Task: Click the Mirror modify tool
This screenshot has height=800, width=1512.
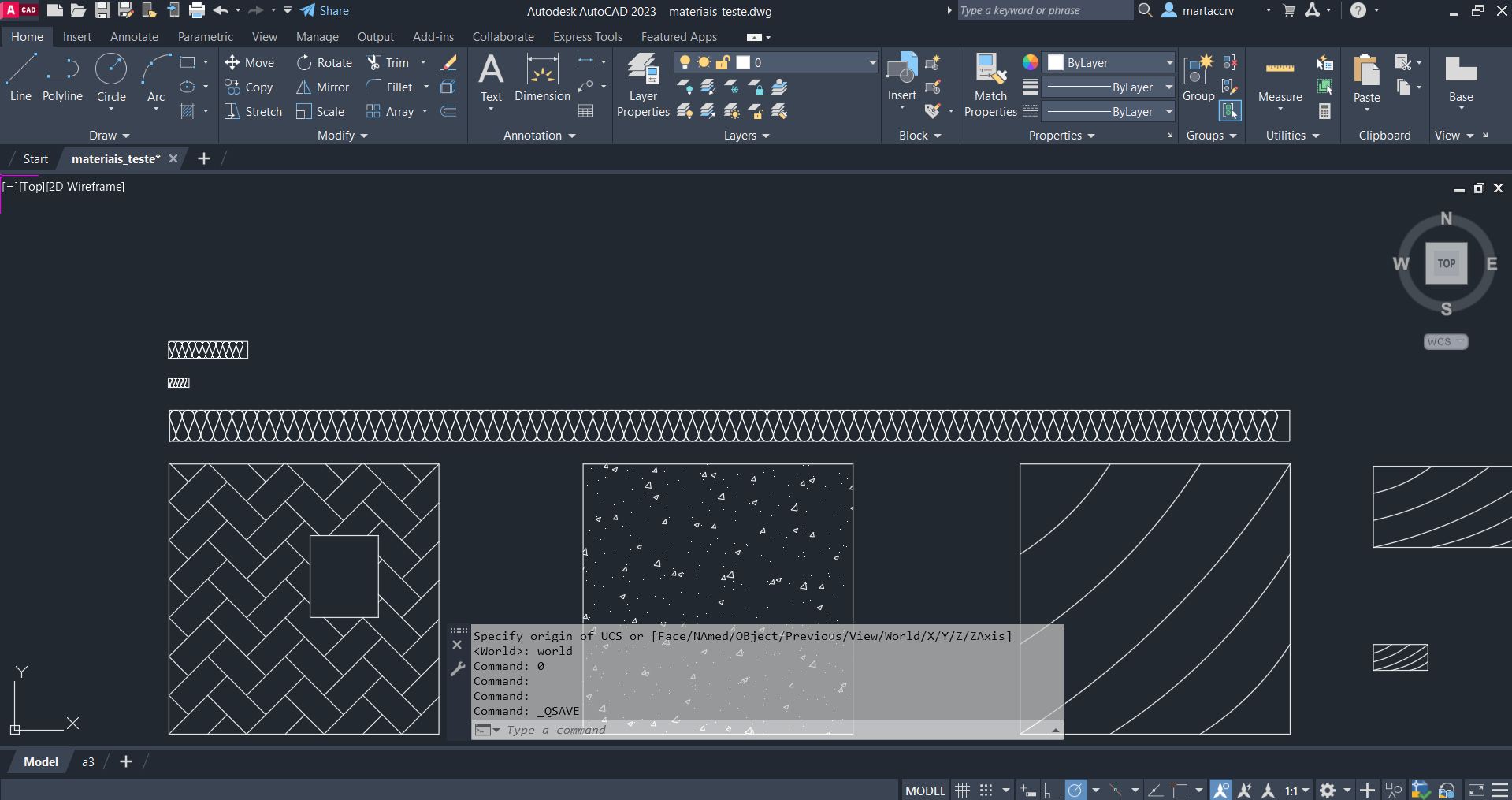Action: pyautogui.click(x=323, y=87)
